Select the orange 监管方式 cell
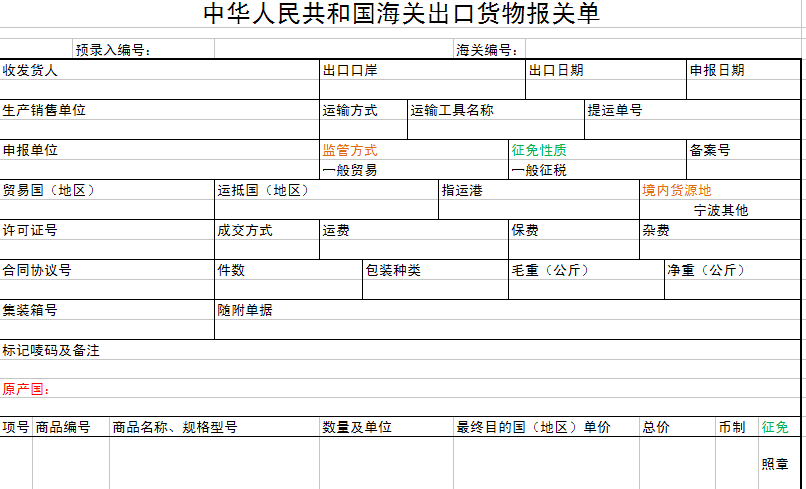 pos(414,150)
